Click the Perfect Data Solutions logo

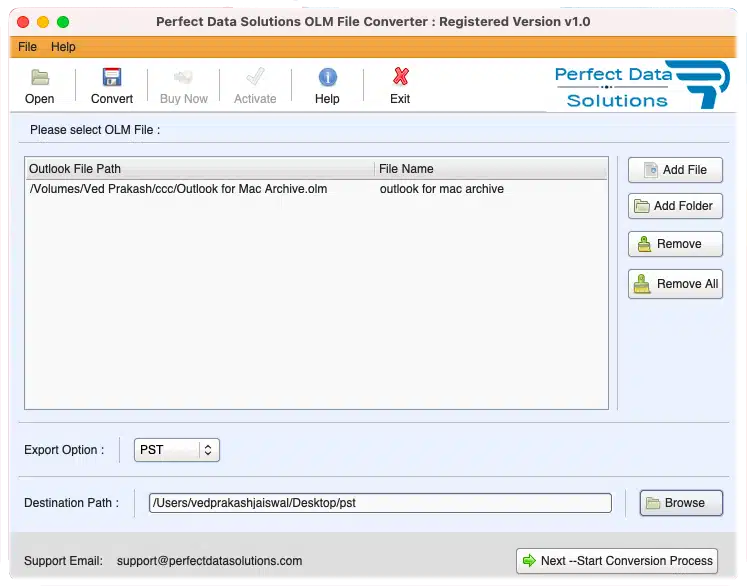point(641,85)
